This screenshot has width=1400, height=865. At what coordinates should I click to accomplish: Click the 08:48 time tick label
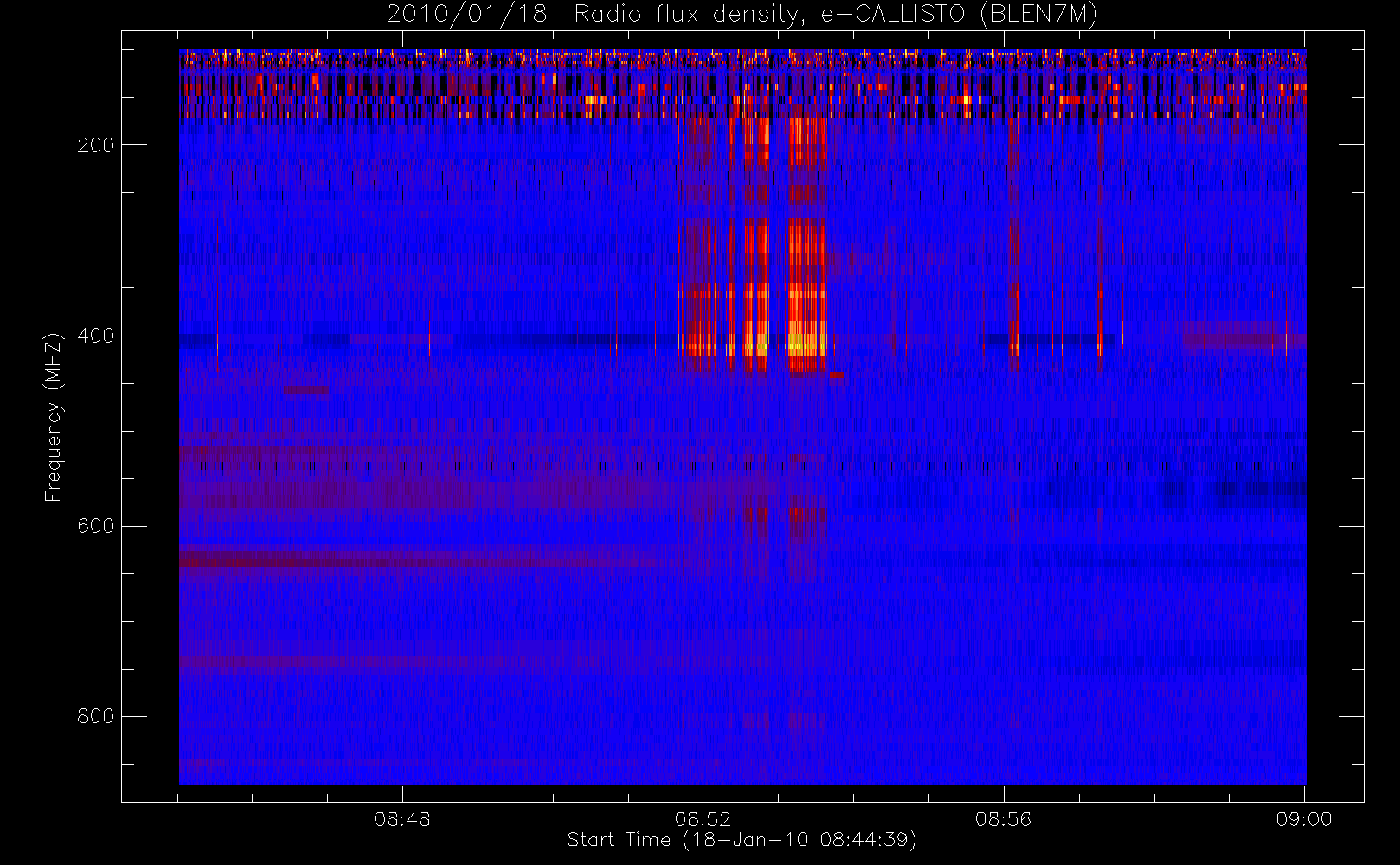pos(402,819)
